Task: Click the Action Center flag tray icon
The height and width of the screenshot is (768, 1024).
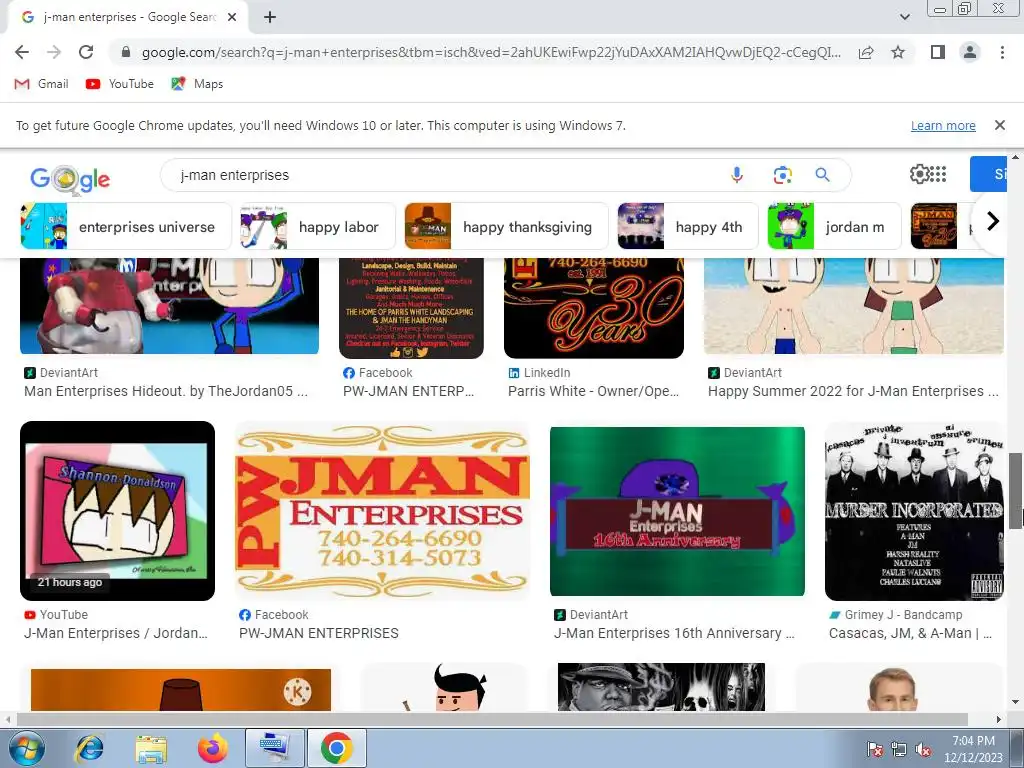Action: (x=875, y=750)
